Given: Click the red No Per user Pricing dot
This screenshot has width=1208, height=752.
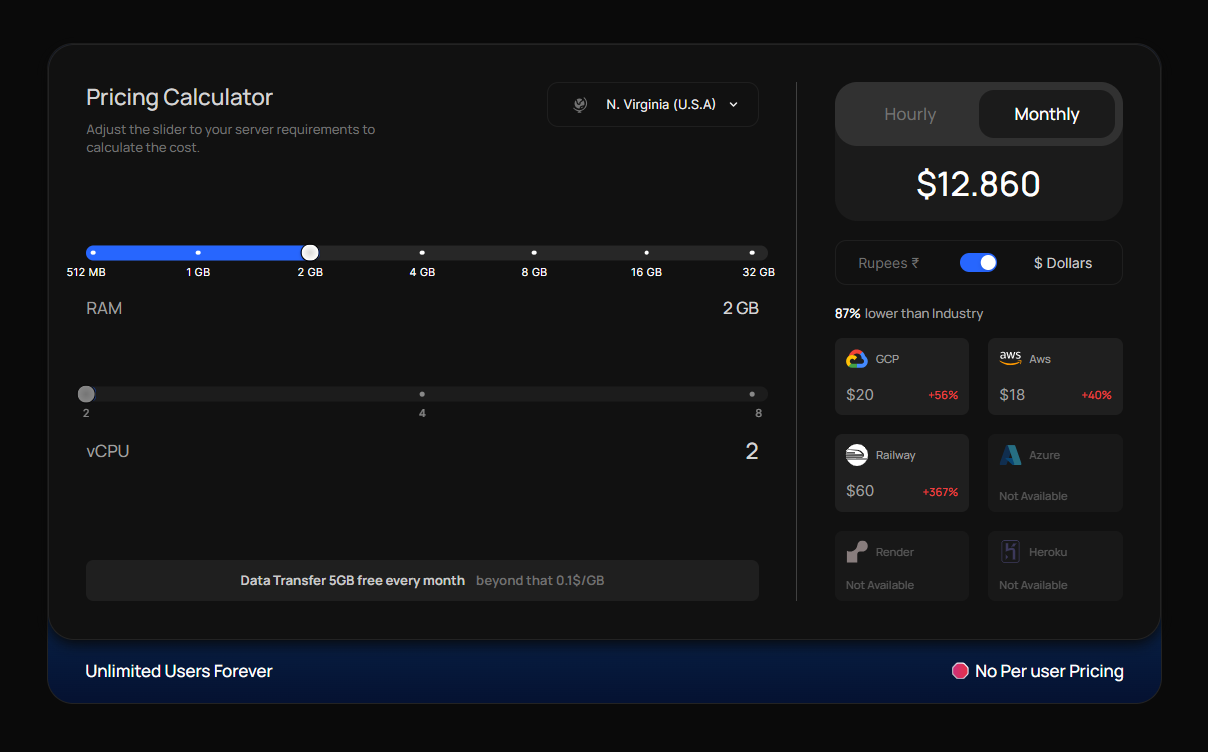Looking at the screenshot, I should click(960, 671).
